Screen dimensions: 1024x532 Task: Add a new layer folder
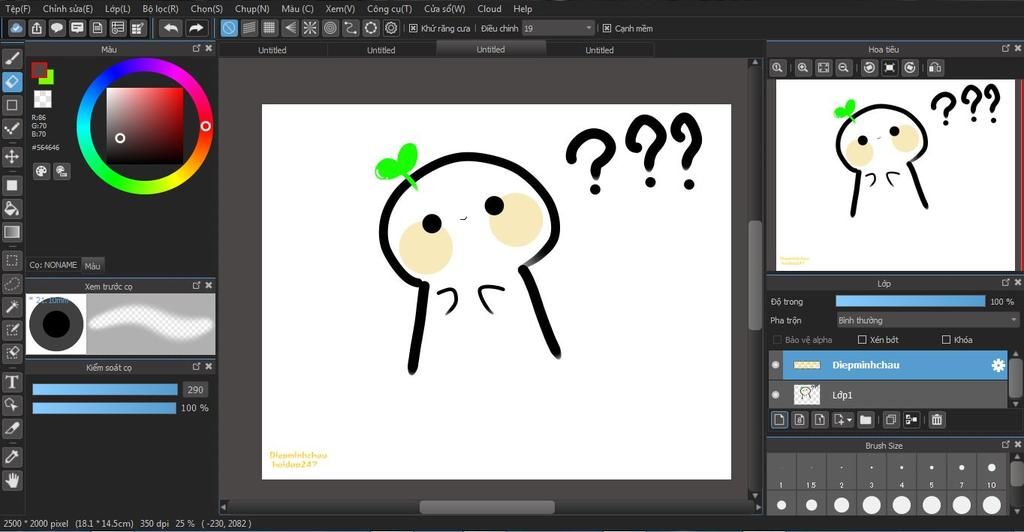(866, 420)
